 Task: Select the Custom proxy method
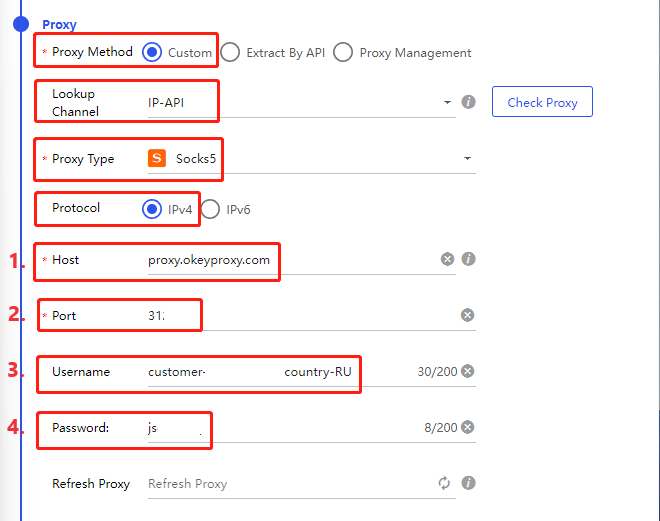pos(152,52)
